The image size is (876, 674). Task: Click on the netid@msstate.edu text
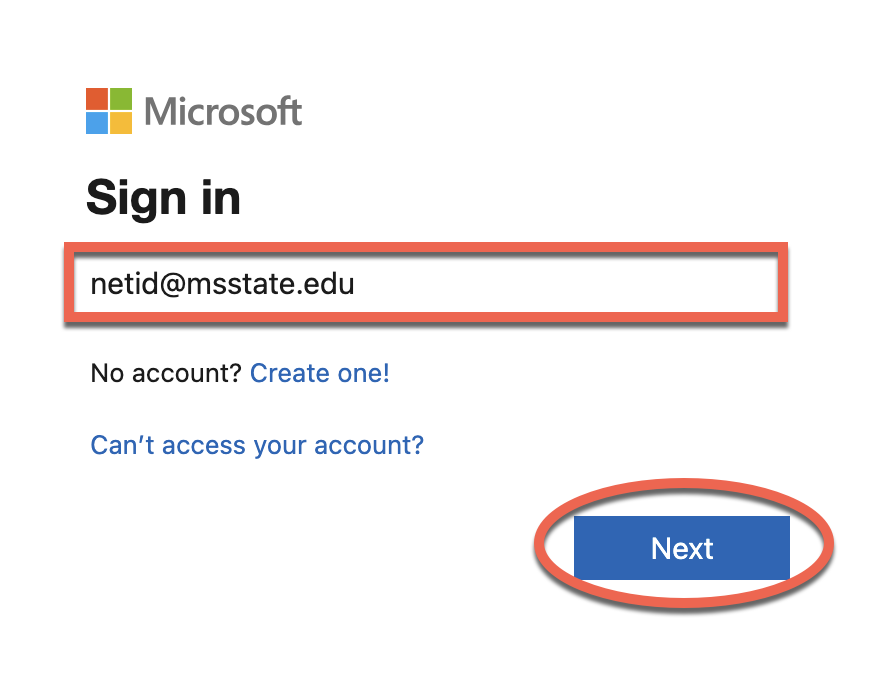click(222, 283)
